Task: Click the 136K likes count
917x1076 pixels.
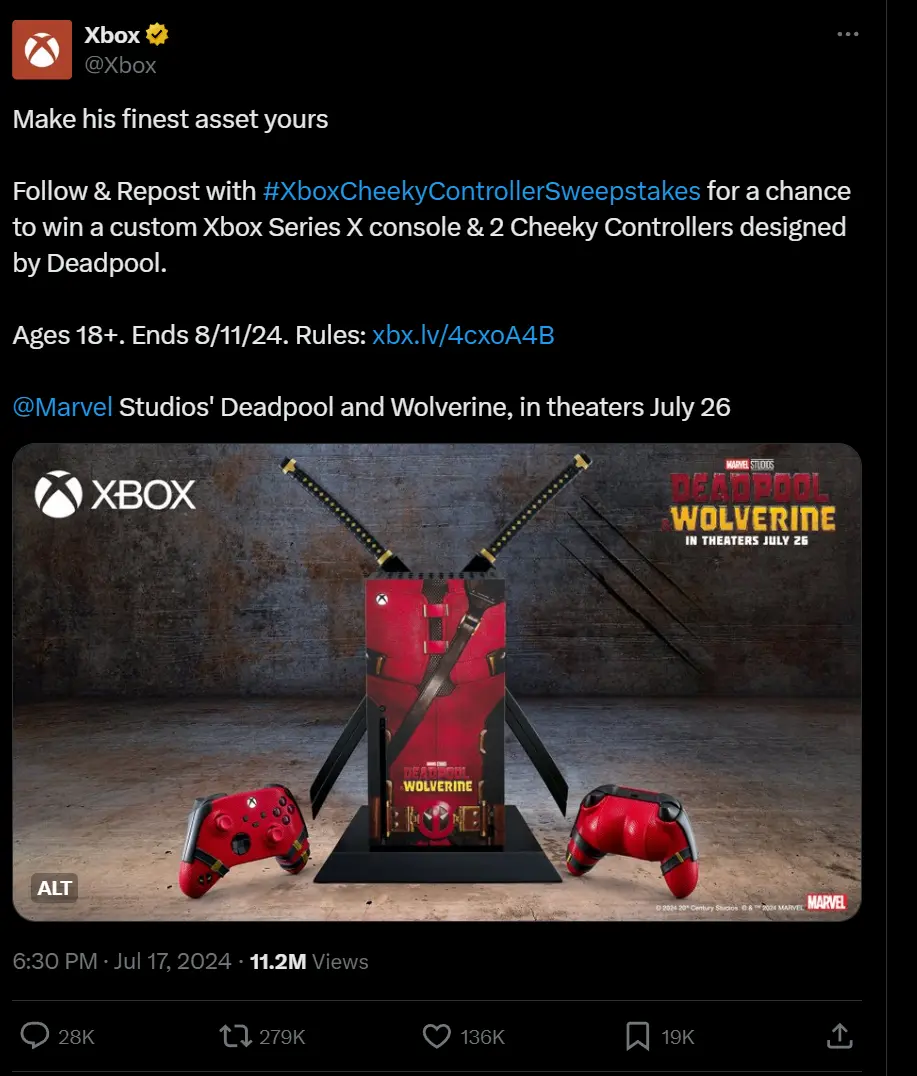Action: [483, 1036]
